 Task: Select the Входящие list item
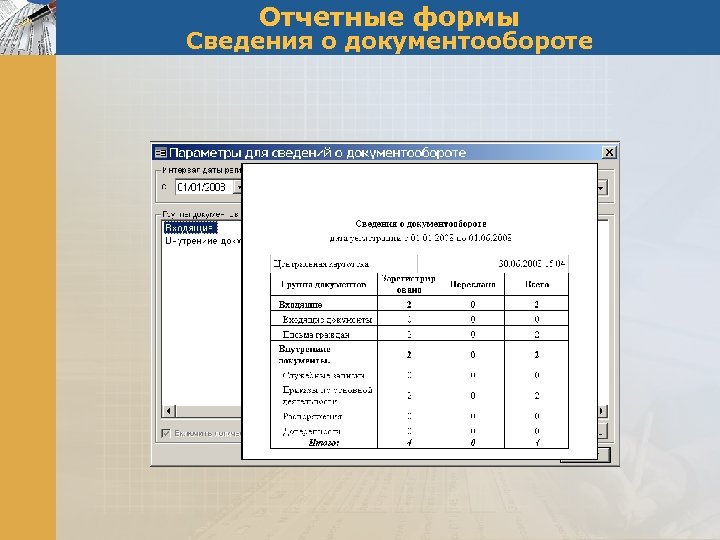click(190, 228)
